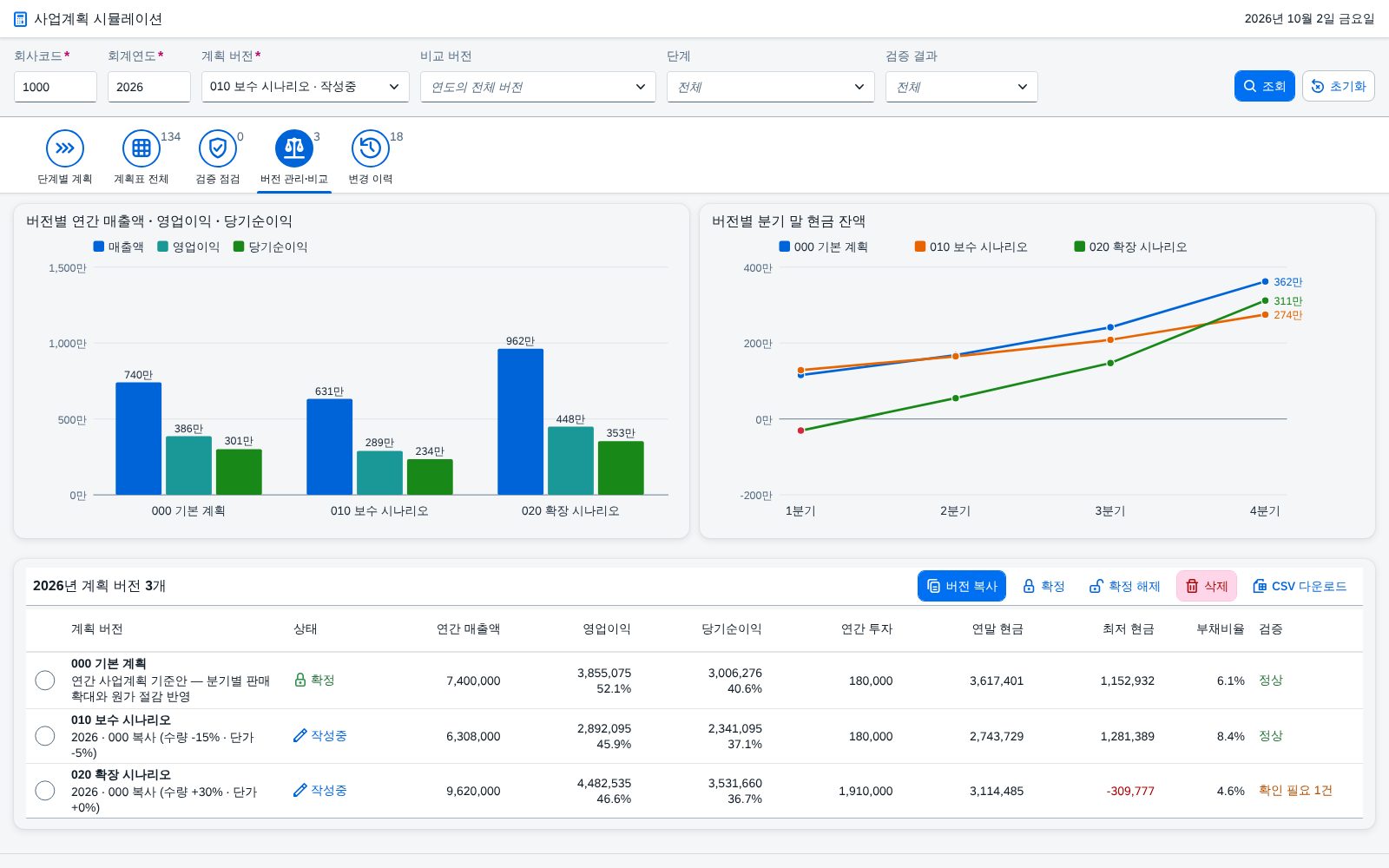This screenshot has width=1389, height=868.
Task: Select the 버전 관리·비교 scales icon
Action: [x=294, y=148]
